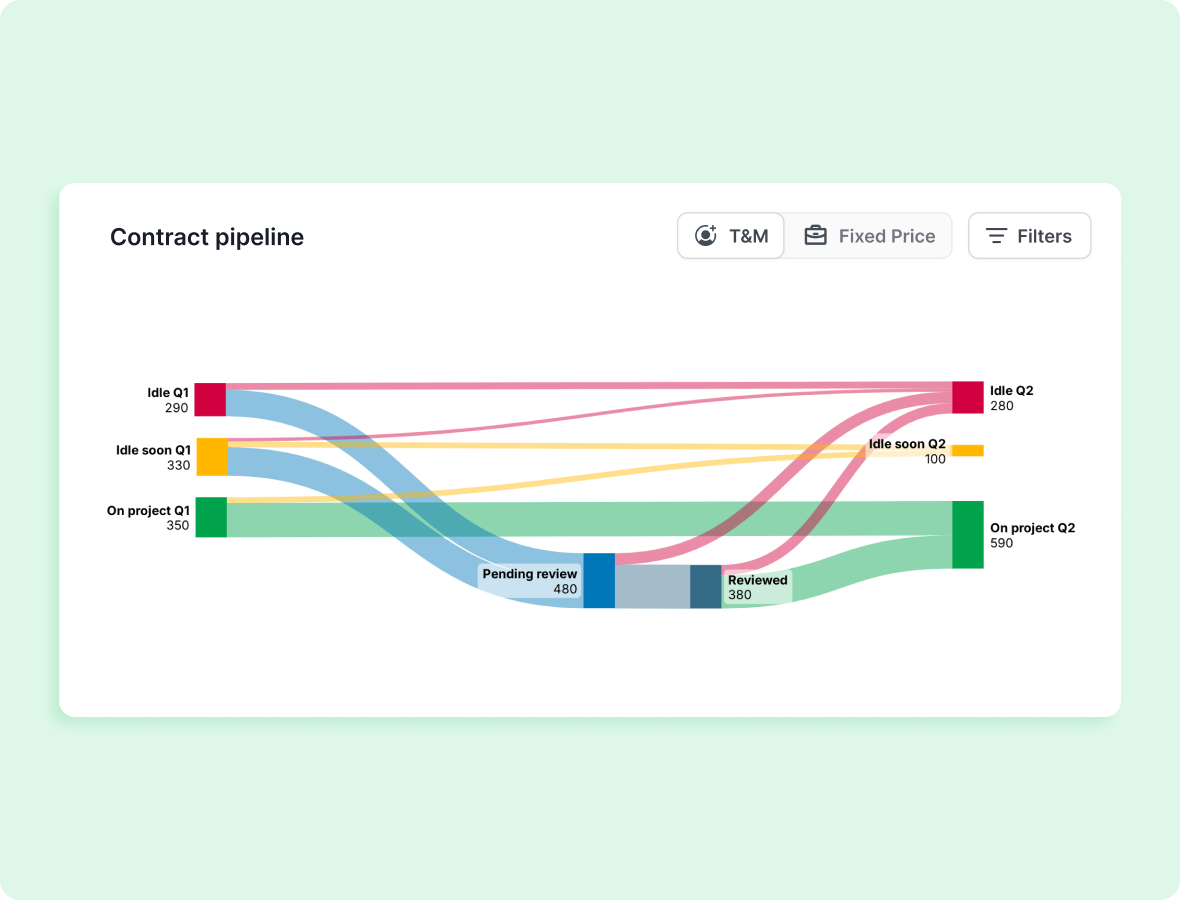This screenshot has height=900, width=1180.
Task: Click the gray flow between Pending review and Reviewed
Action: 652,586
